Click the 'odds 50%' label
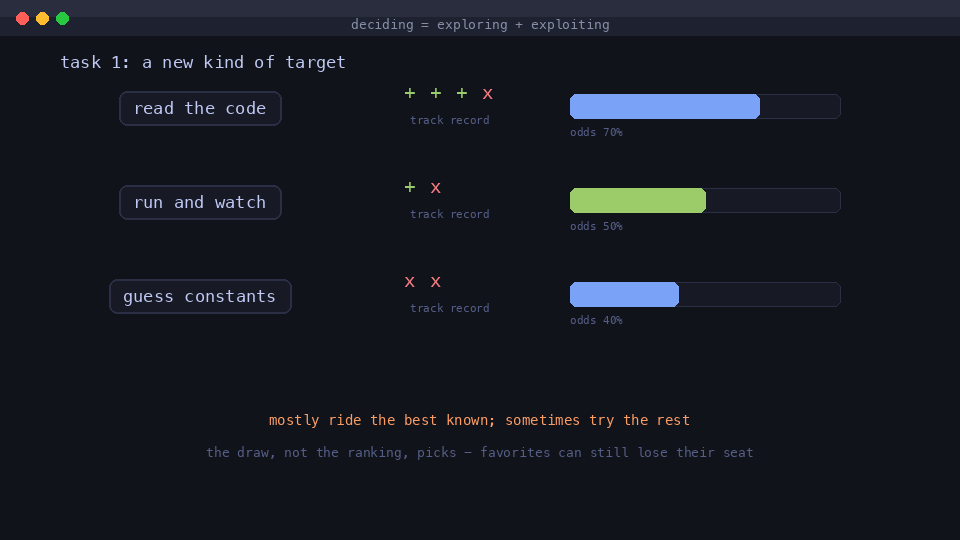960x540 pixels. [x=596, y=227]
